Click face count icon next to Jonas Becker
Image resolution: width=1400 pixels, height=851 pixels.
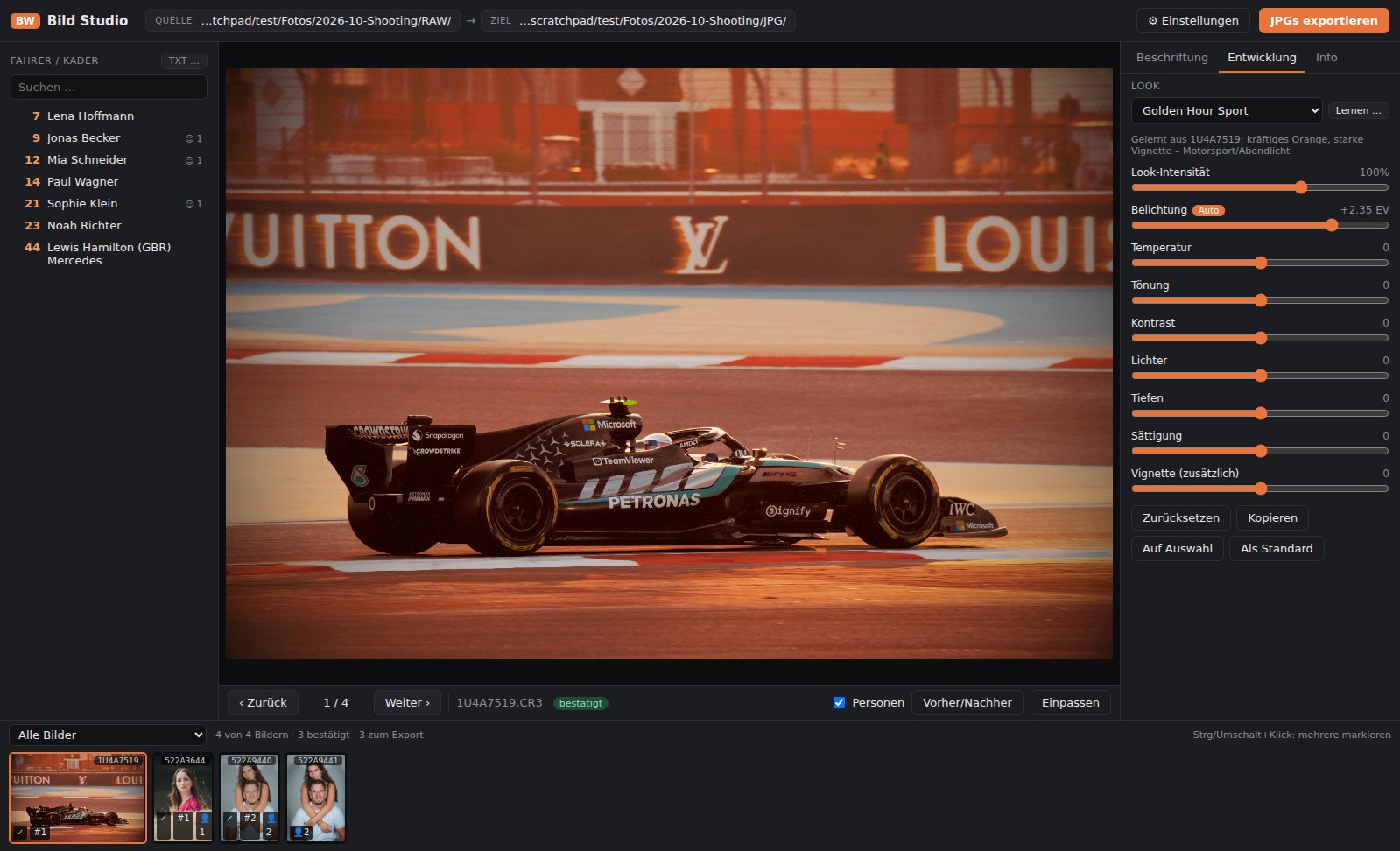[193, 138]
